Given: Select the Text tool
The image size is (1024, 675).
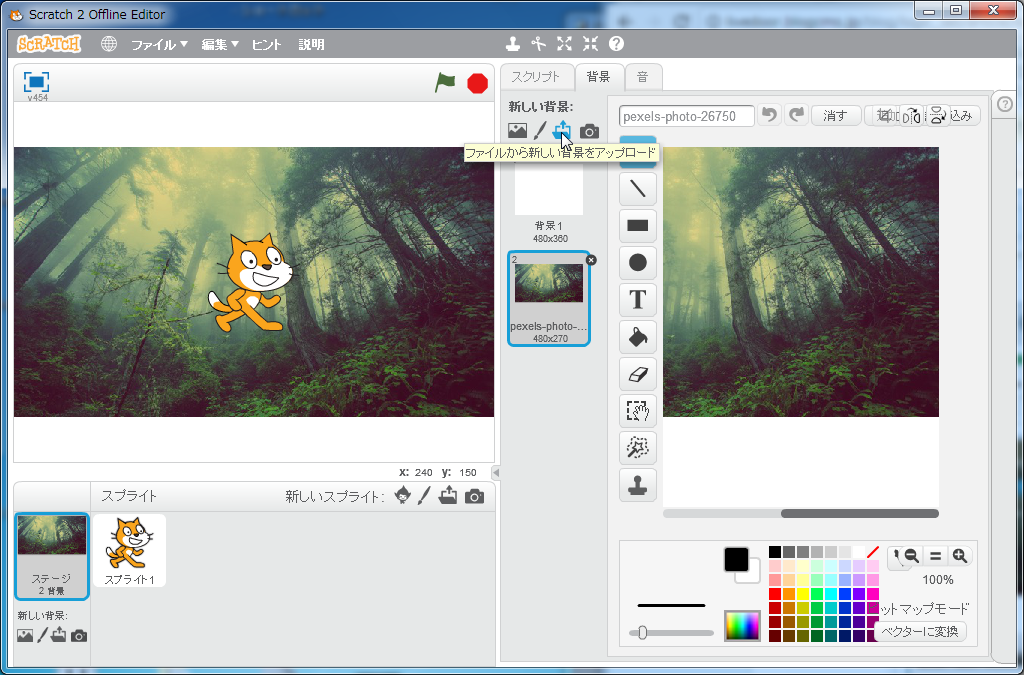Looking at the screenshot, I should point(637,300).
